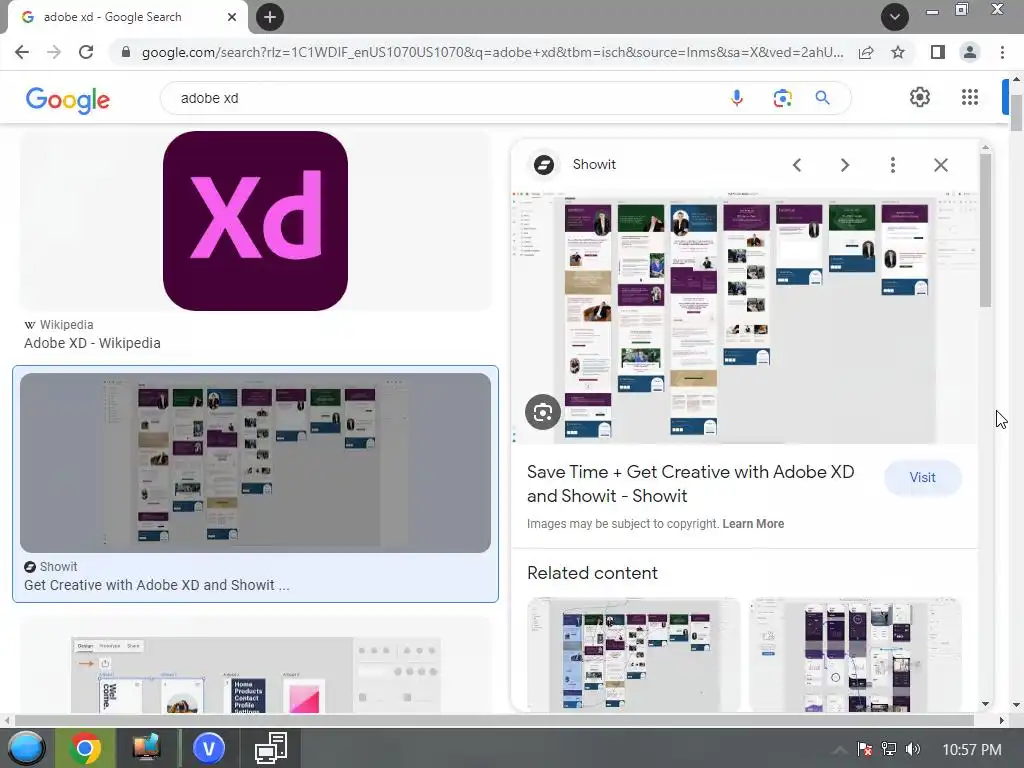Image resolution: width=1024 pixels, height=768 pixels.
Task: Show previous image in preview panel
Action: [797, 165]
